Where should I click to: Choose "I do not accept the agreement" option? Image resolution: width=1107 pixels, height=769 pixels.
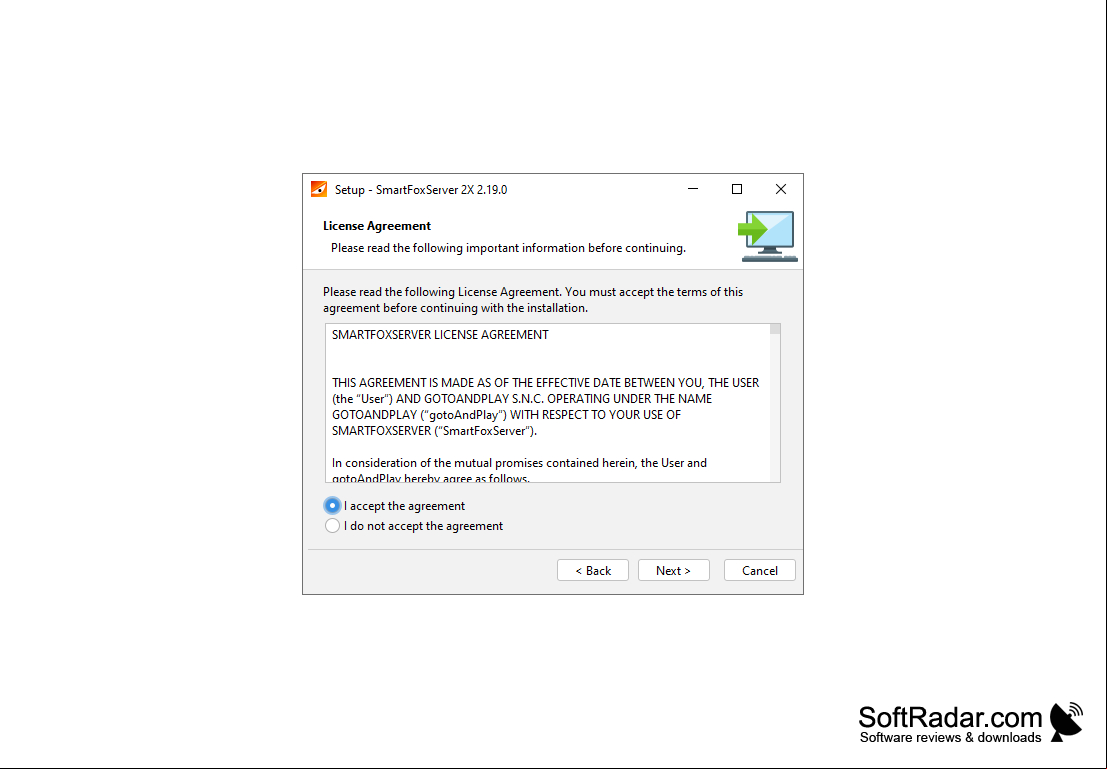[333, 525]
